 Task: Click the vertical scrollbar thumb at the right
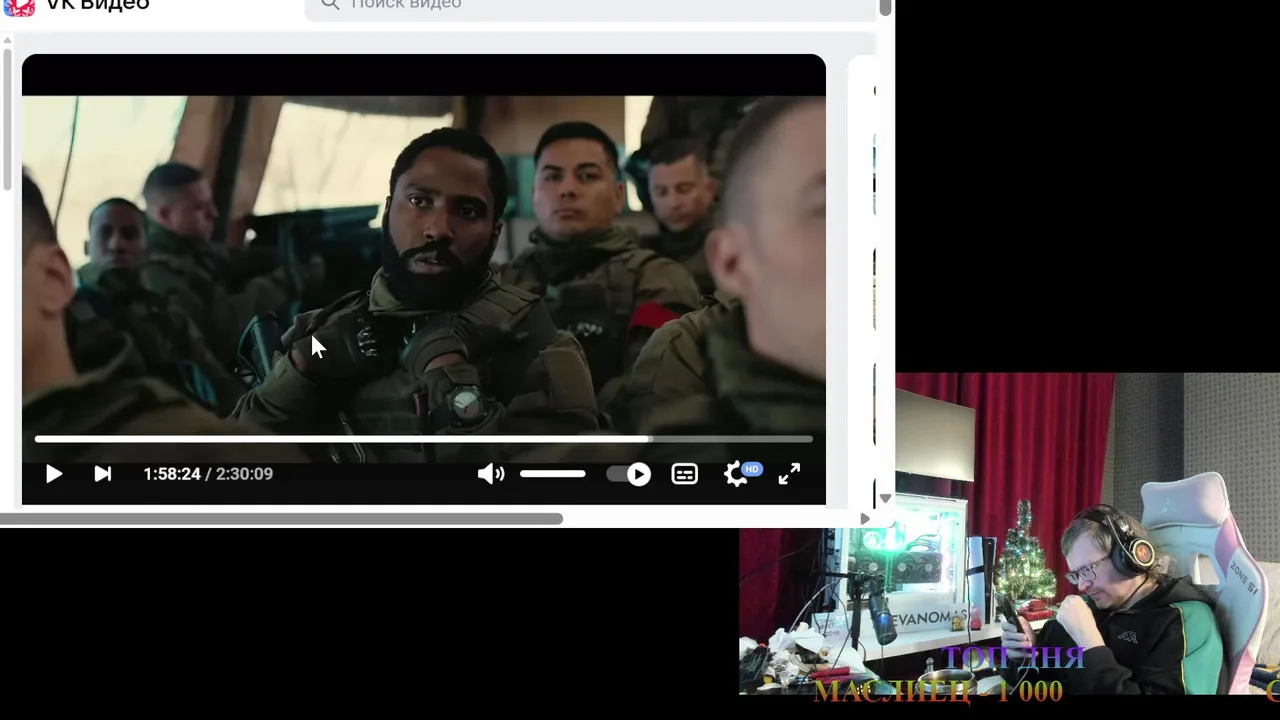click(x=885, y=7)
